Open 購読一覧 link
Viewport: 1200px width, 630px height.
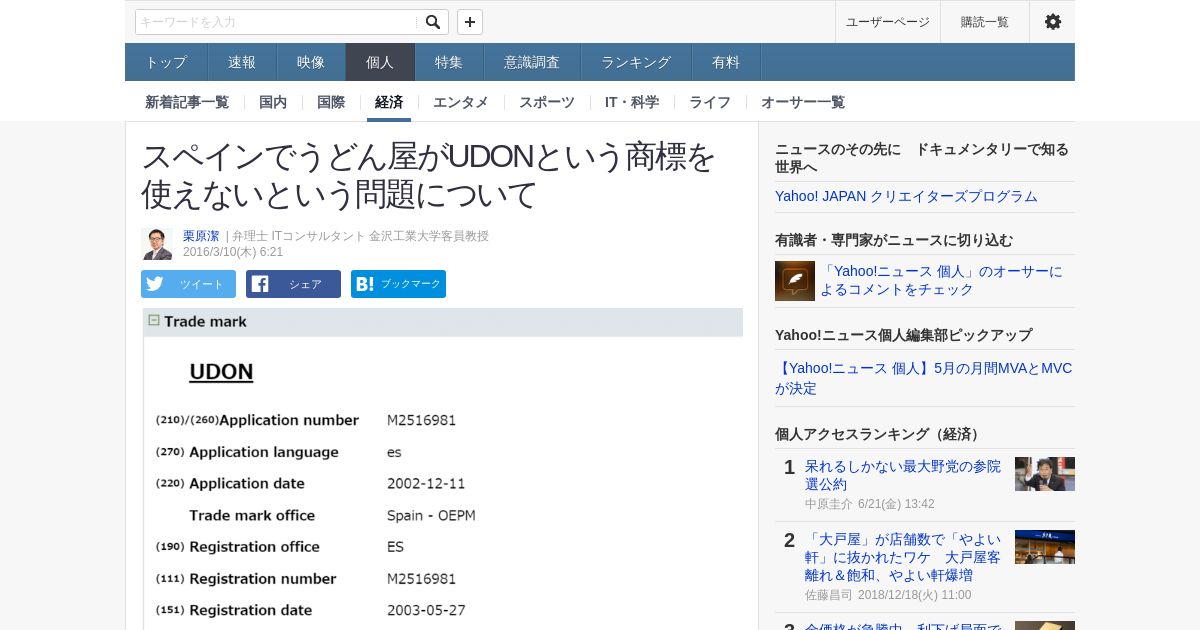984,22
